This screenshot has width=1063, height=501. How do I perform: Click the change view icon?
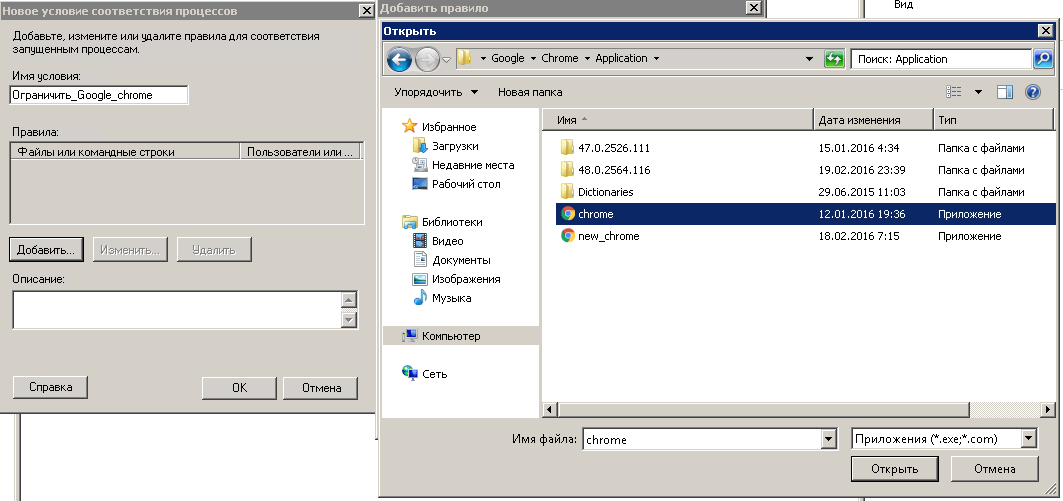954,92
